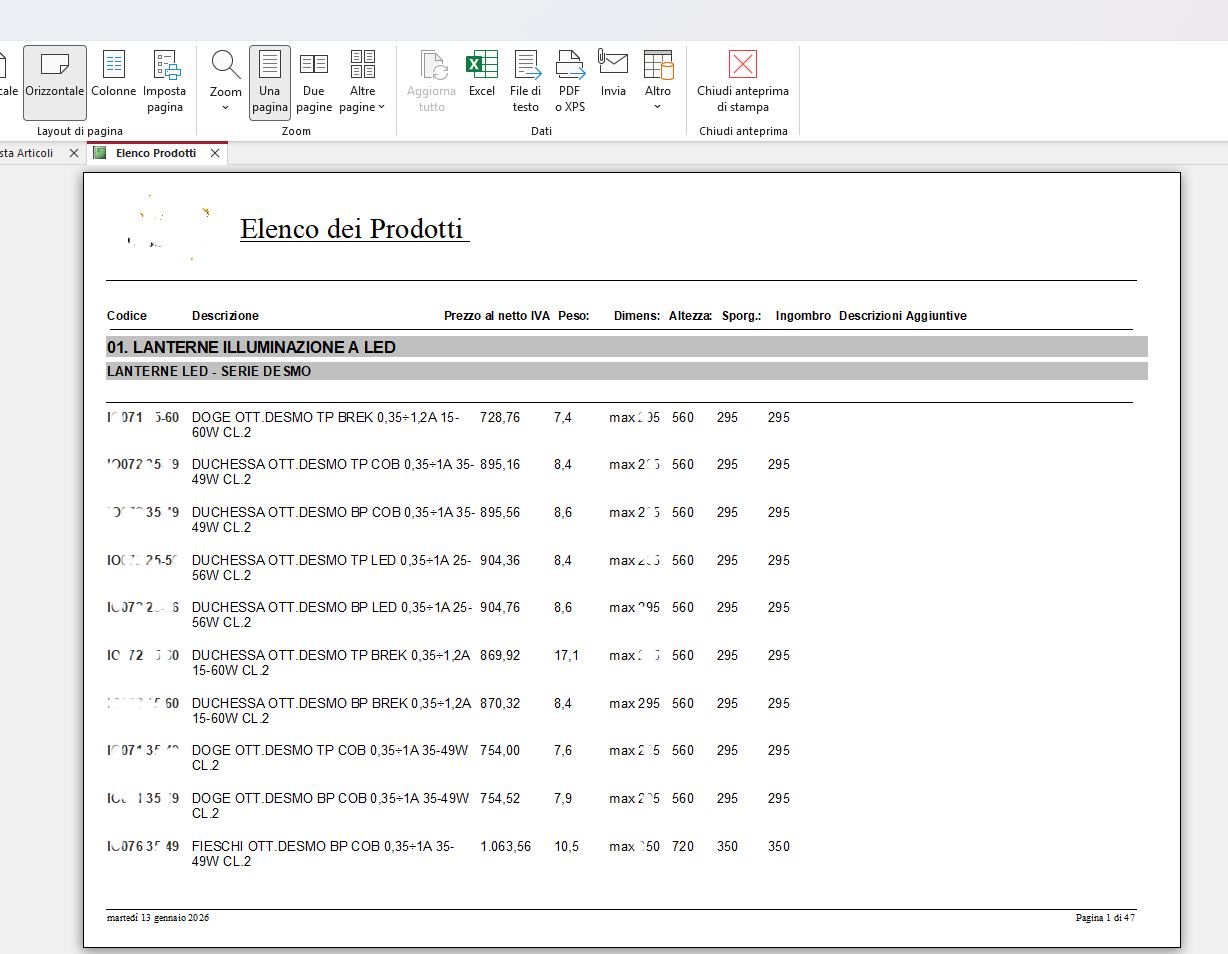Image resolution: width=1228 pixels, height=954 pixels.
Task: Click the Dimens column header
Action: (x=637, y=316)
